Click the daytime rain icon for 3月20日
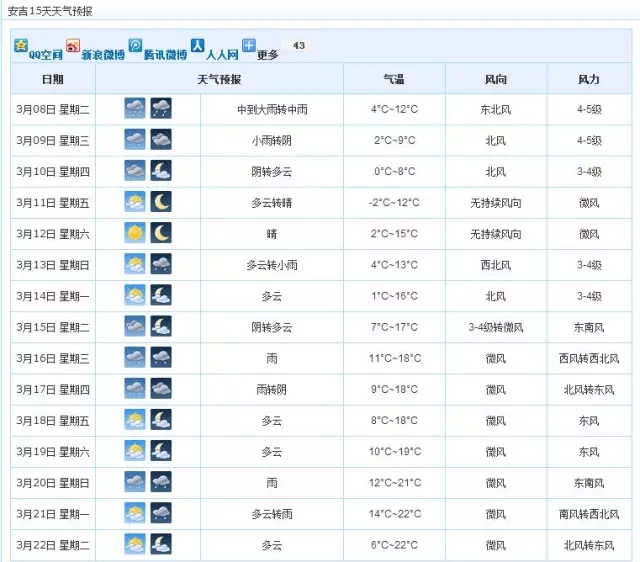The image size is (640, 562). (x=135, y=482)
